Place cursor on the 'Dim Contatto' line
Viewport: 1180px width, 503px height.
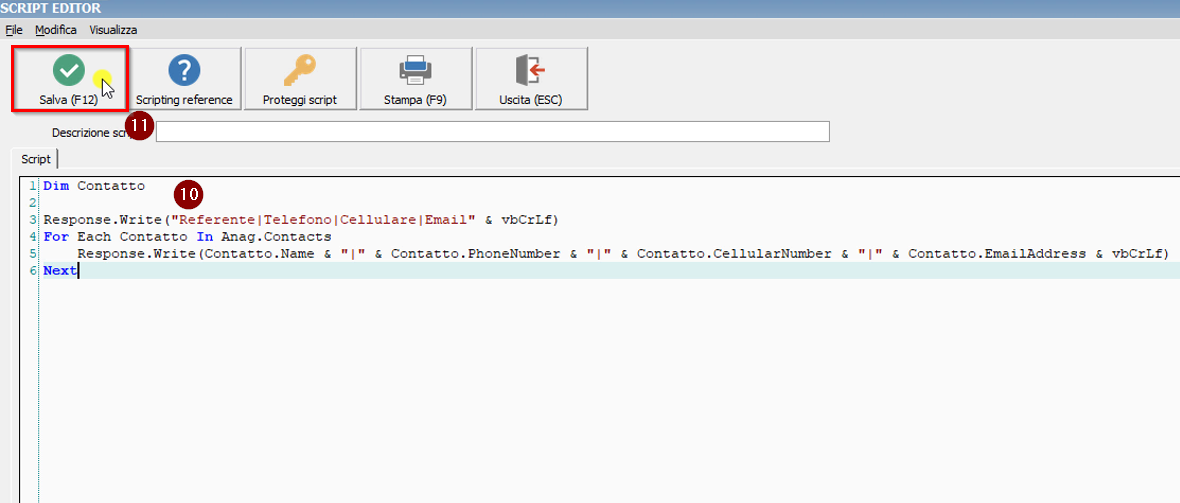click(x=94, y=186)
